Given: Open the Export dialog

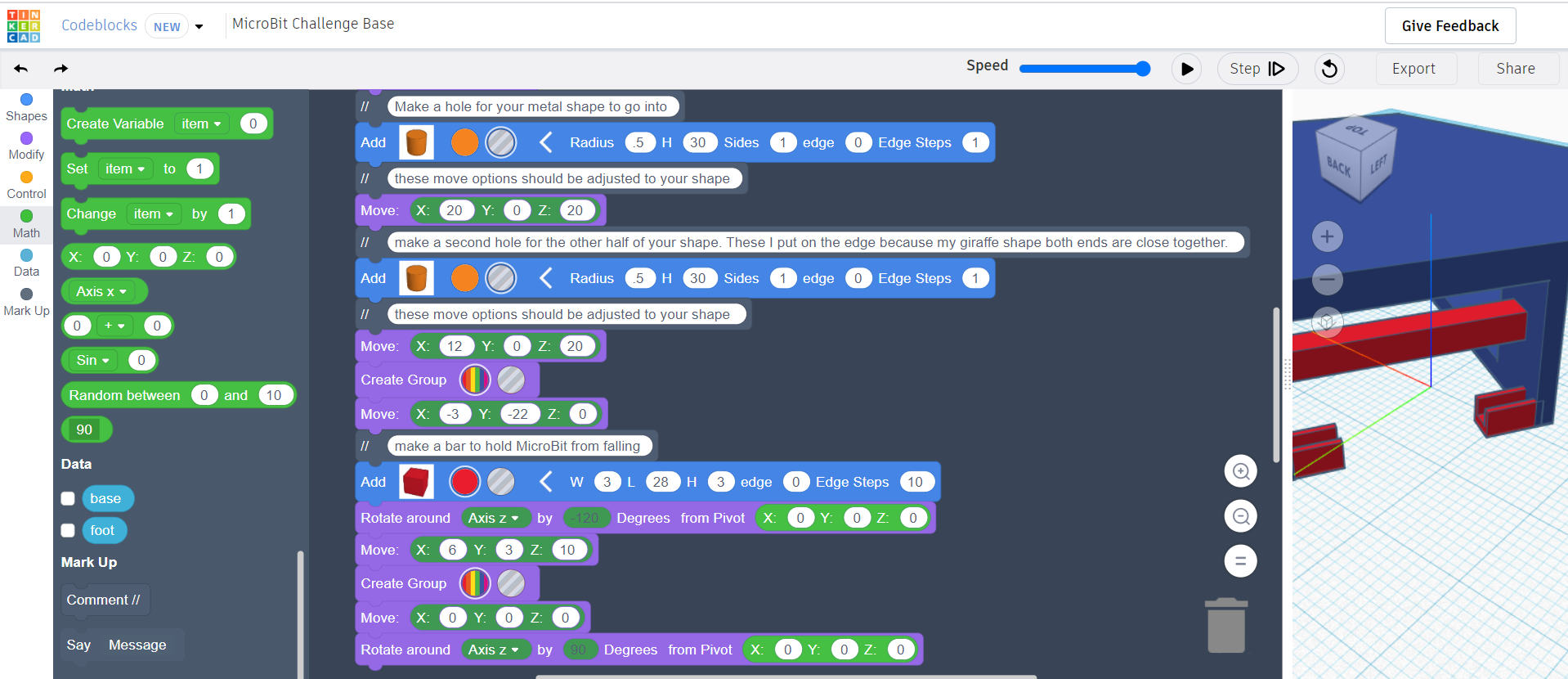Looking at the screenshot, I should click(1413, 69).
